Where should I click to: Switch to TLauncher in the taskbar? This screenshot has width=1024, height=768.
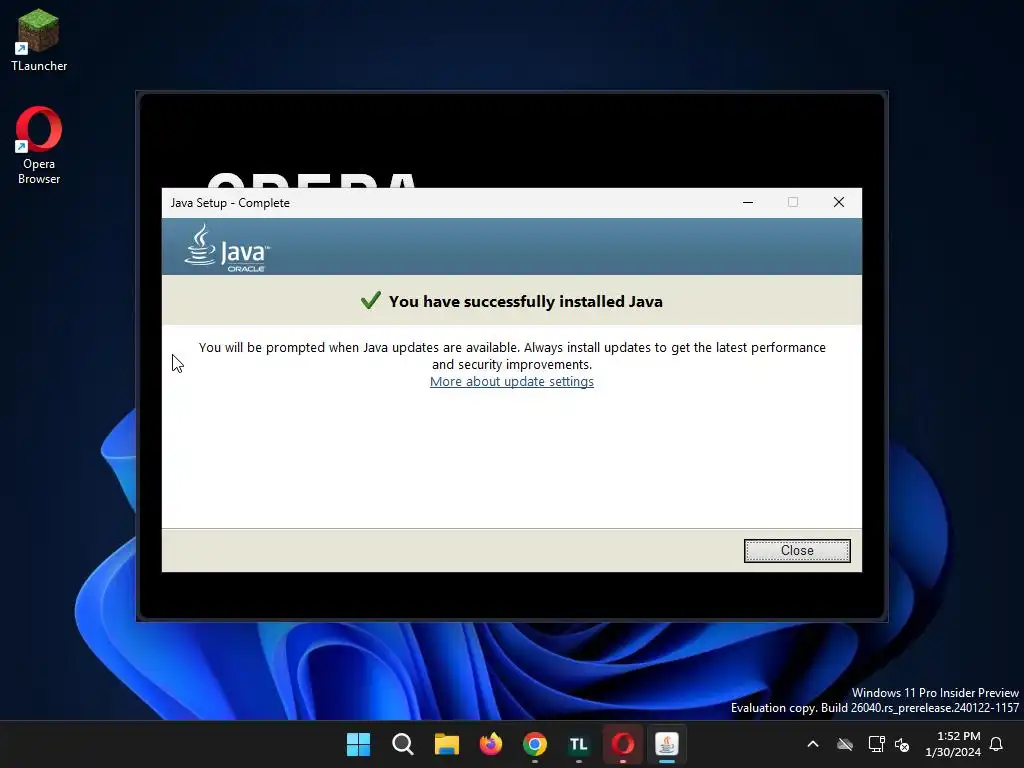pyautogui.click(x=579, y=744)
